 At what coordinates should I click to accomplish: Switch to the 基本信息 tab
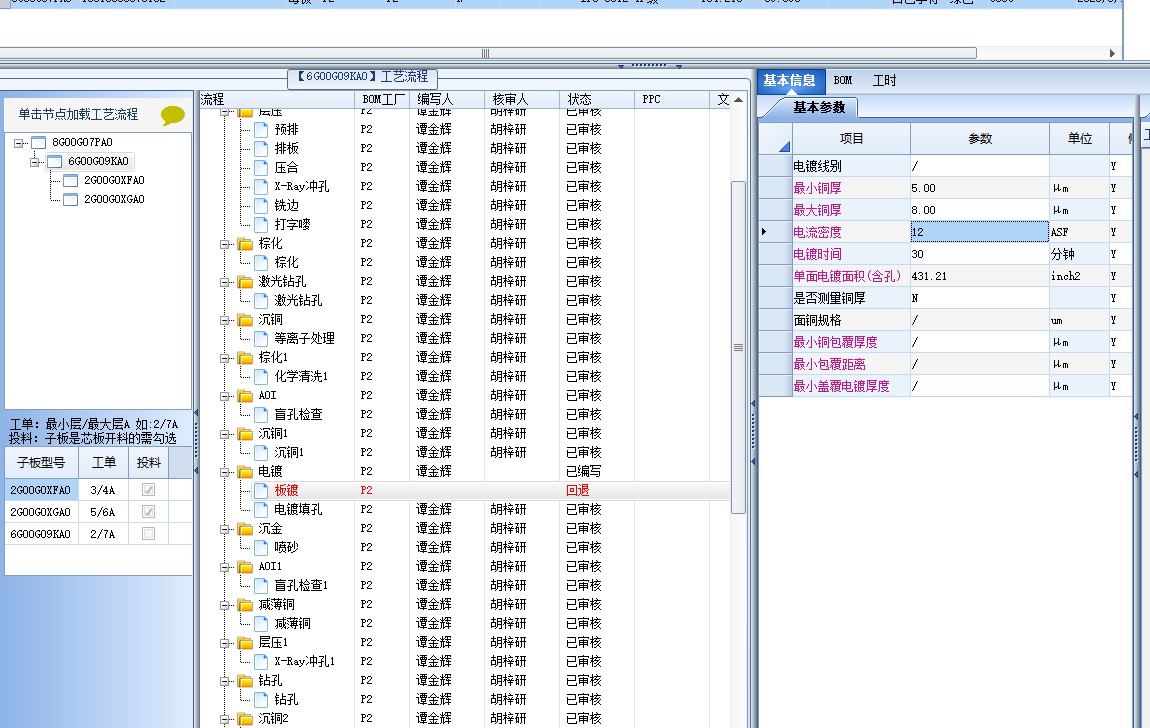[x=790, y=81]
